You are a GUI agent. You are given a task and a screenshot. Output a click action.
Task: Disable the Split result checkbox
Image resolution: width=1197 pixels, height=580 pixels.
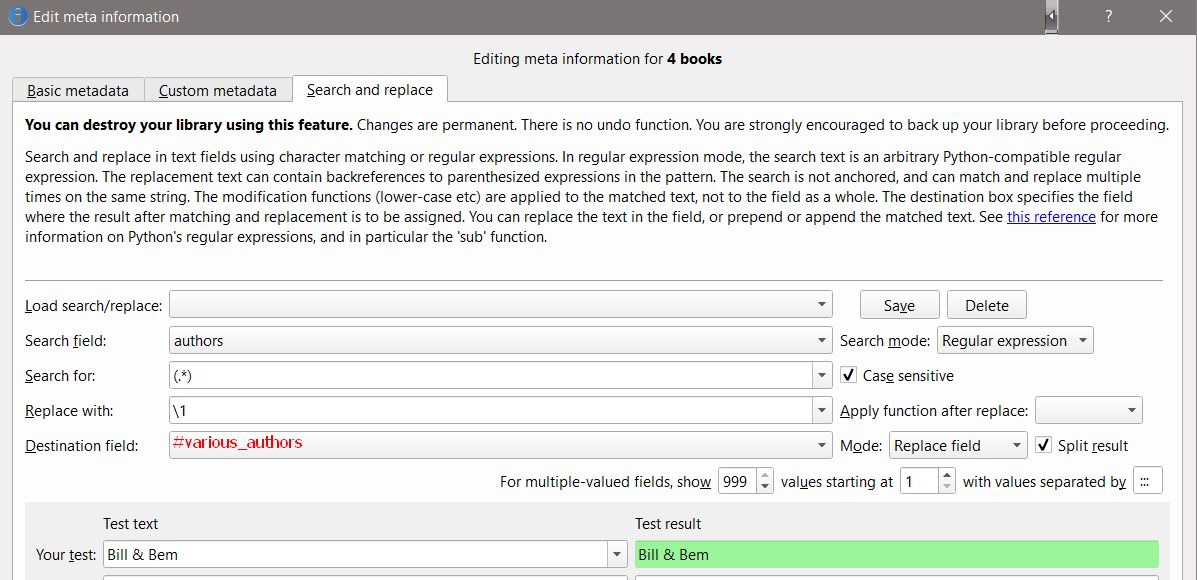coord(1044,445)
